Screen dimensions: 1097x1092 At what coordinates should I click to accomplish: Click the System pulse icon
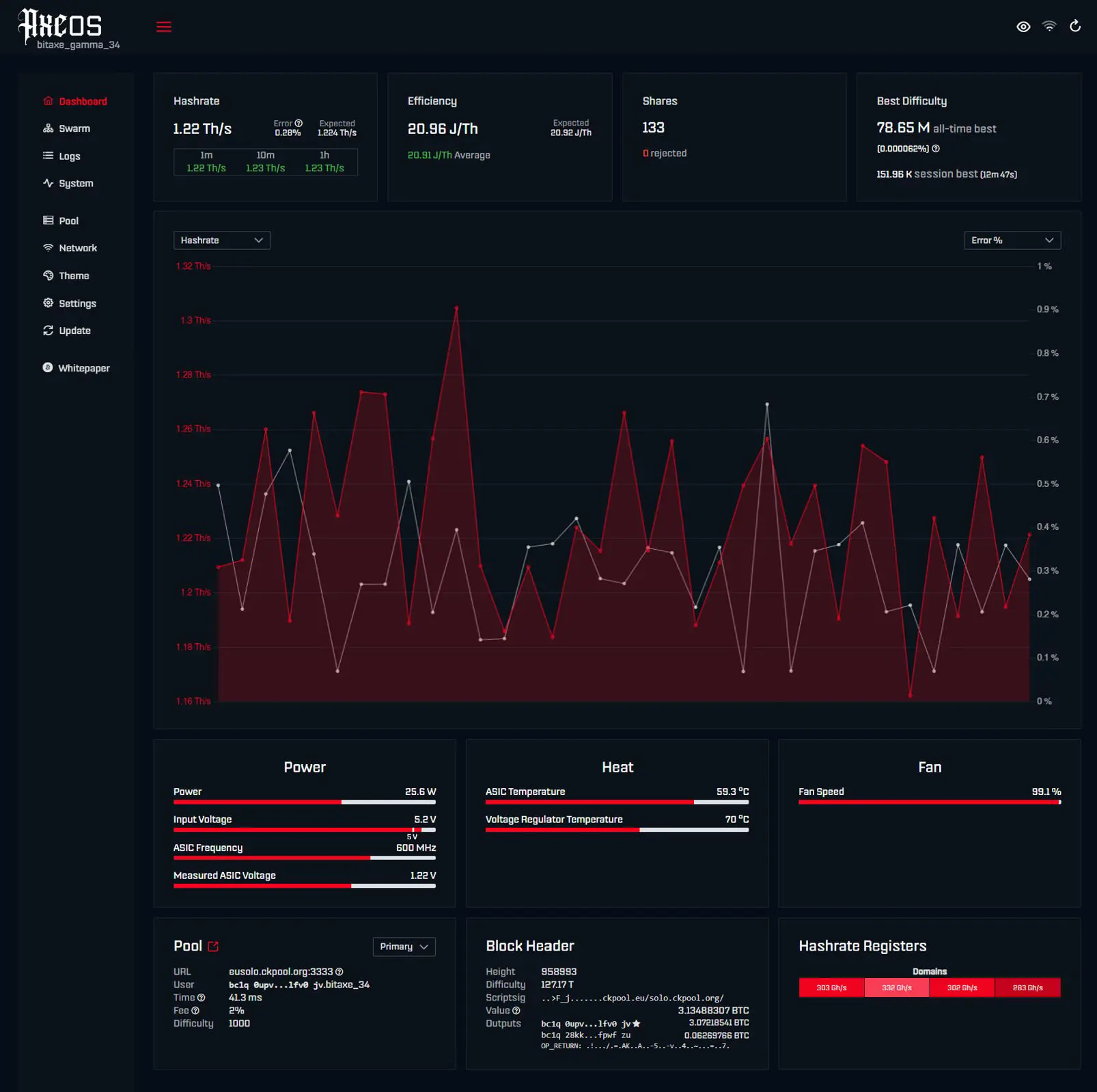point(48,183)
